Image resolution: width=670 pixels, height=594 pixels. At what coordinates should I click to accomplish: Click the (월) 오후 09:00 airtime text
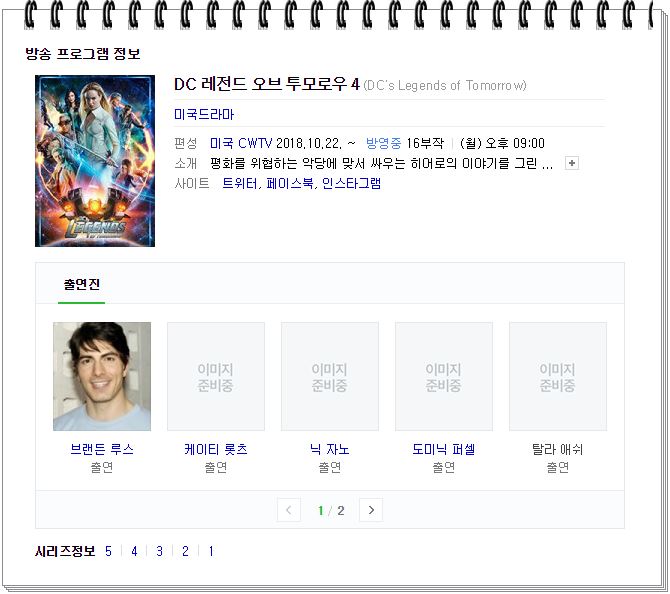point(502,143)
